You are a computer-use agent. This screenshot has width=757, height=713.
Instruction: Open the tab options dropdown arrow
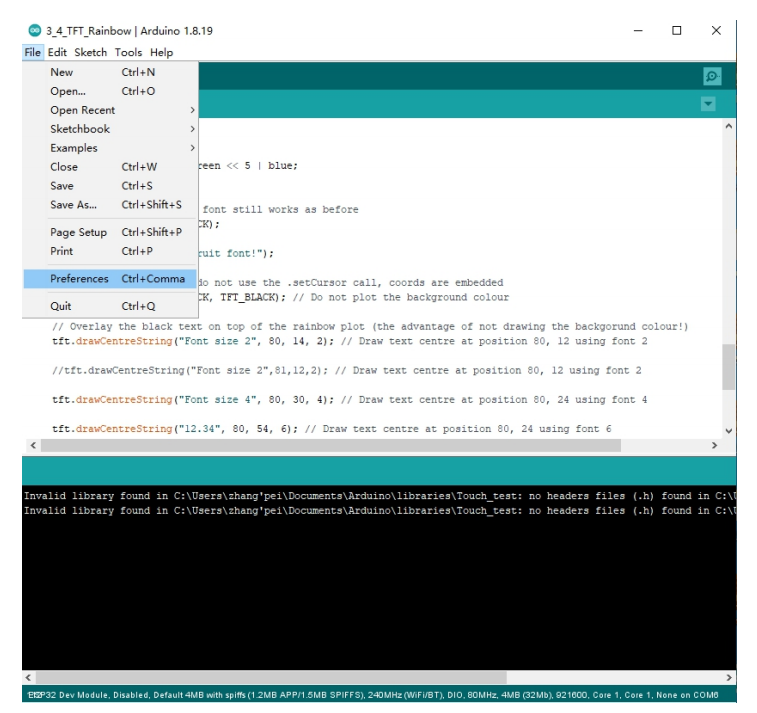pyautogui.click(x=713, y=104)
